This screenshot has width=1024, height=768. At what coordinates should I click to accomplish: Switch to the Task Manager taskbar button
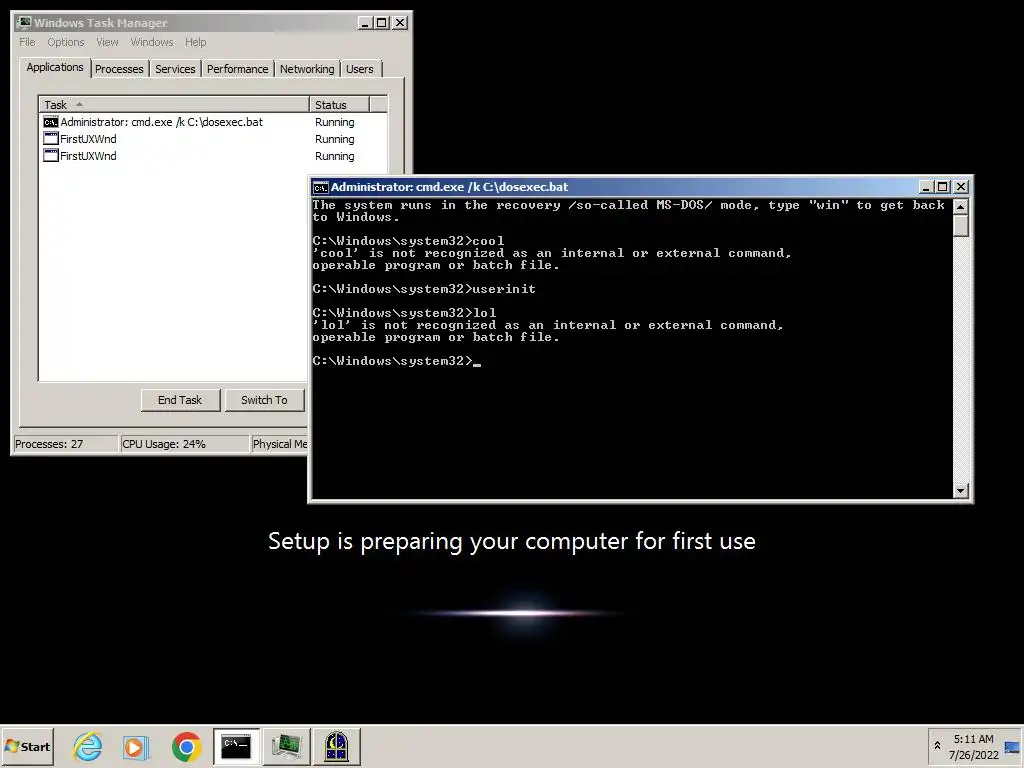pyautogui.click(x=286, y=746)
